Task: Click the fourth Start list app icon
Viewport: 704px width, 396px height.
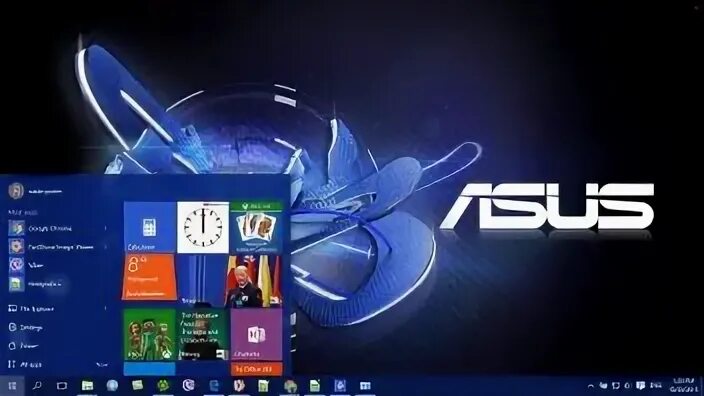Action: tap(16, 284)
